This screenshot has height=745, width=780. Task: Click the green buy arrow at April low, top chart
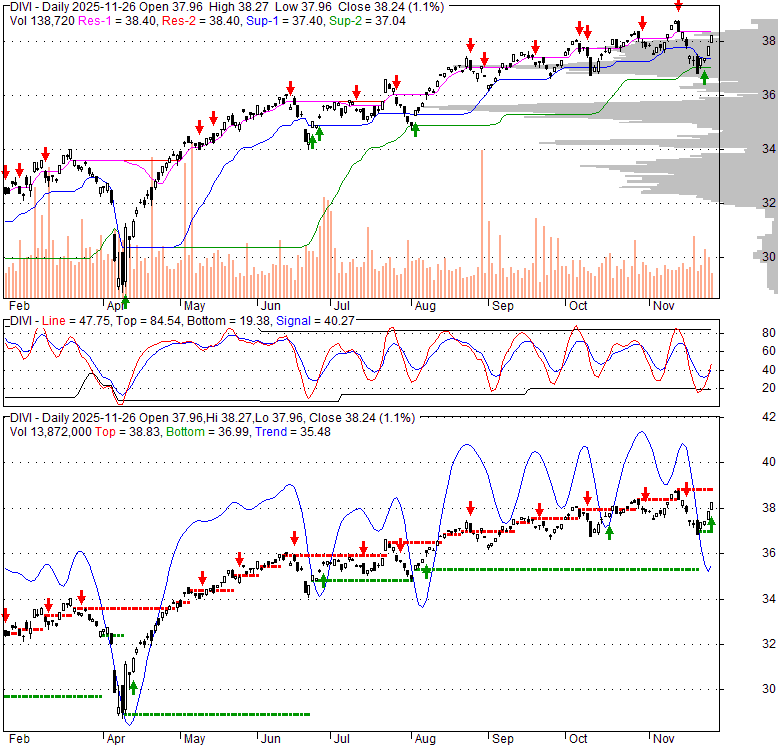[x=125, y=301]
